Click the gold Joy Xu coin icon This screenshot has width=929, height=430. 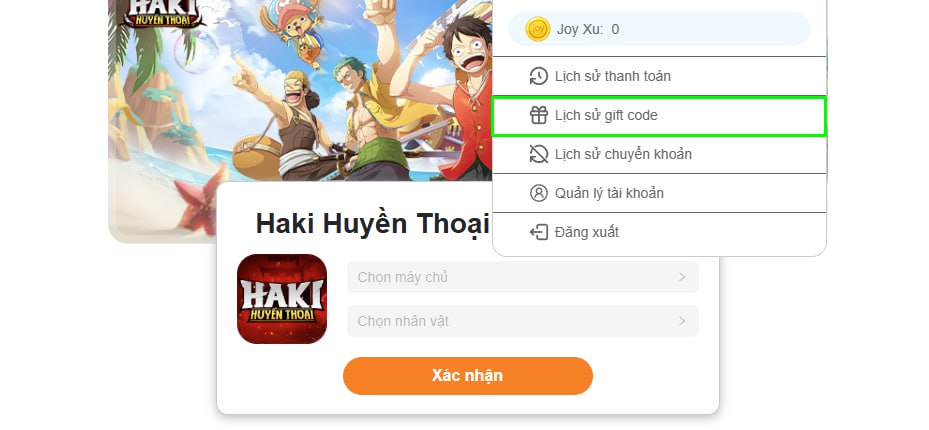538,29
